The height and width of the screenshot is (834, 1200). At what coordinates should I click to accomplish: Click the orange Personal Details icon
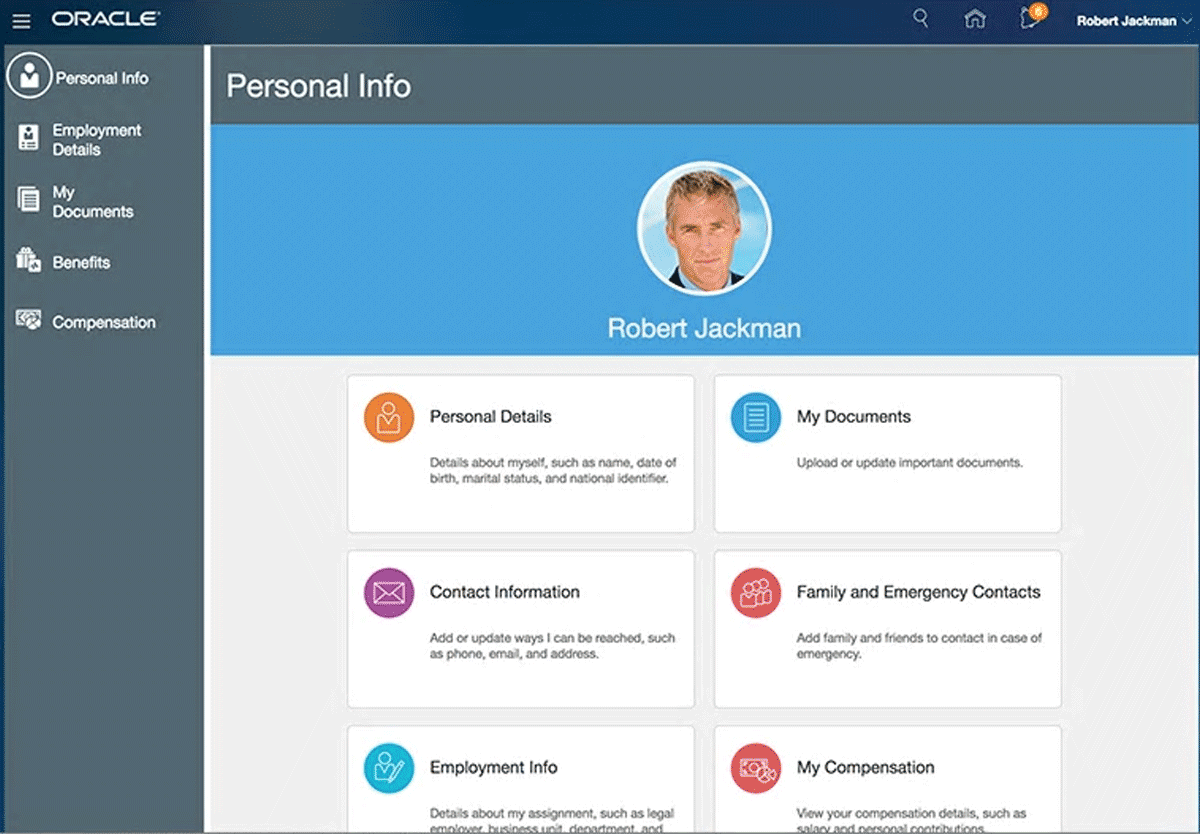coord(389,417)
